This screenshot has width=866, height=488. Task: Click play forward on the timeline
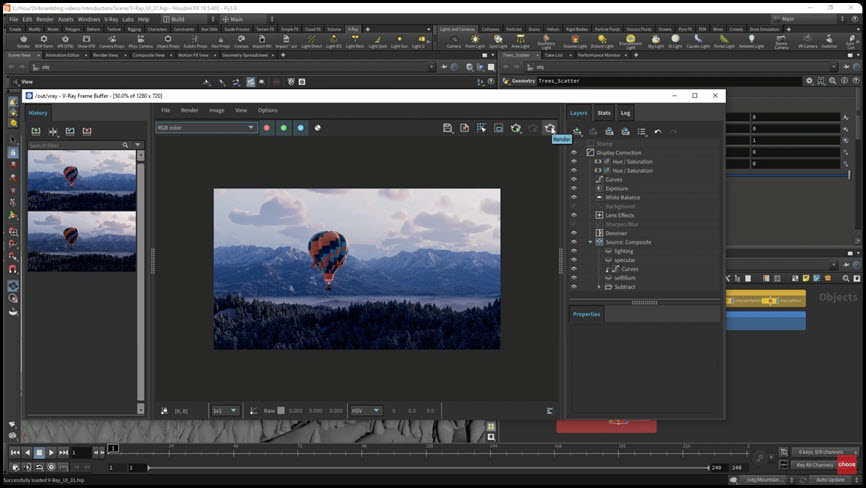(51, 453)
